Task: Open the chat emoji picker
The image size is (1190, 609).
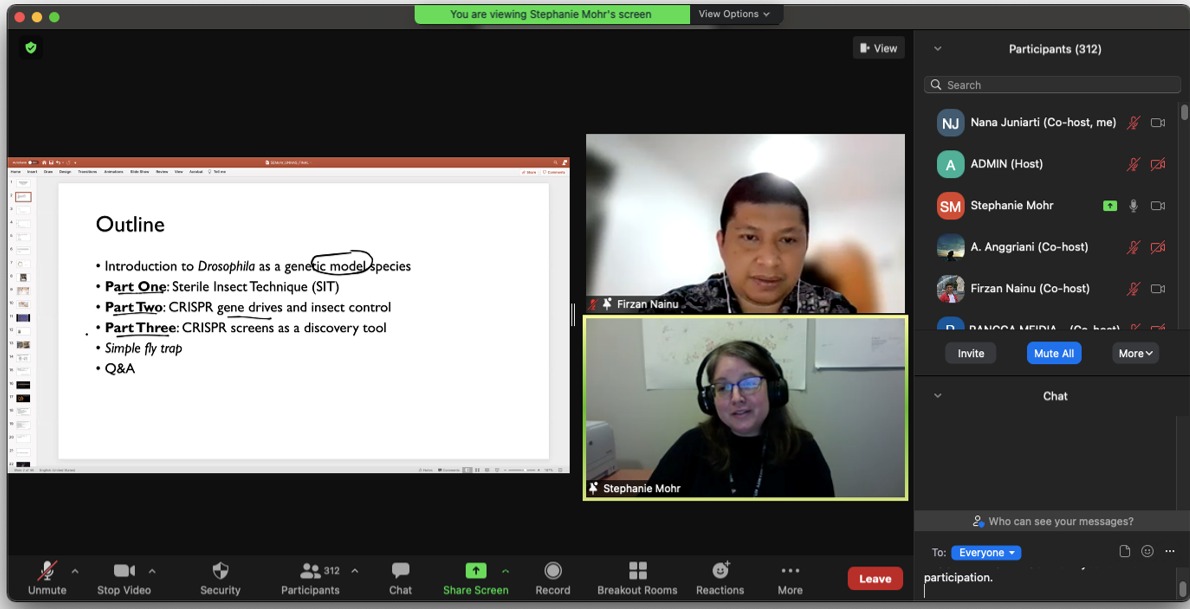Action: [x=1147, y=552]
